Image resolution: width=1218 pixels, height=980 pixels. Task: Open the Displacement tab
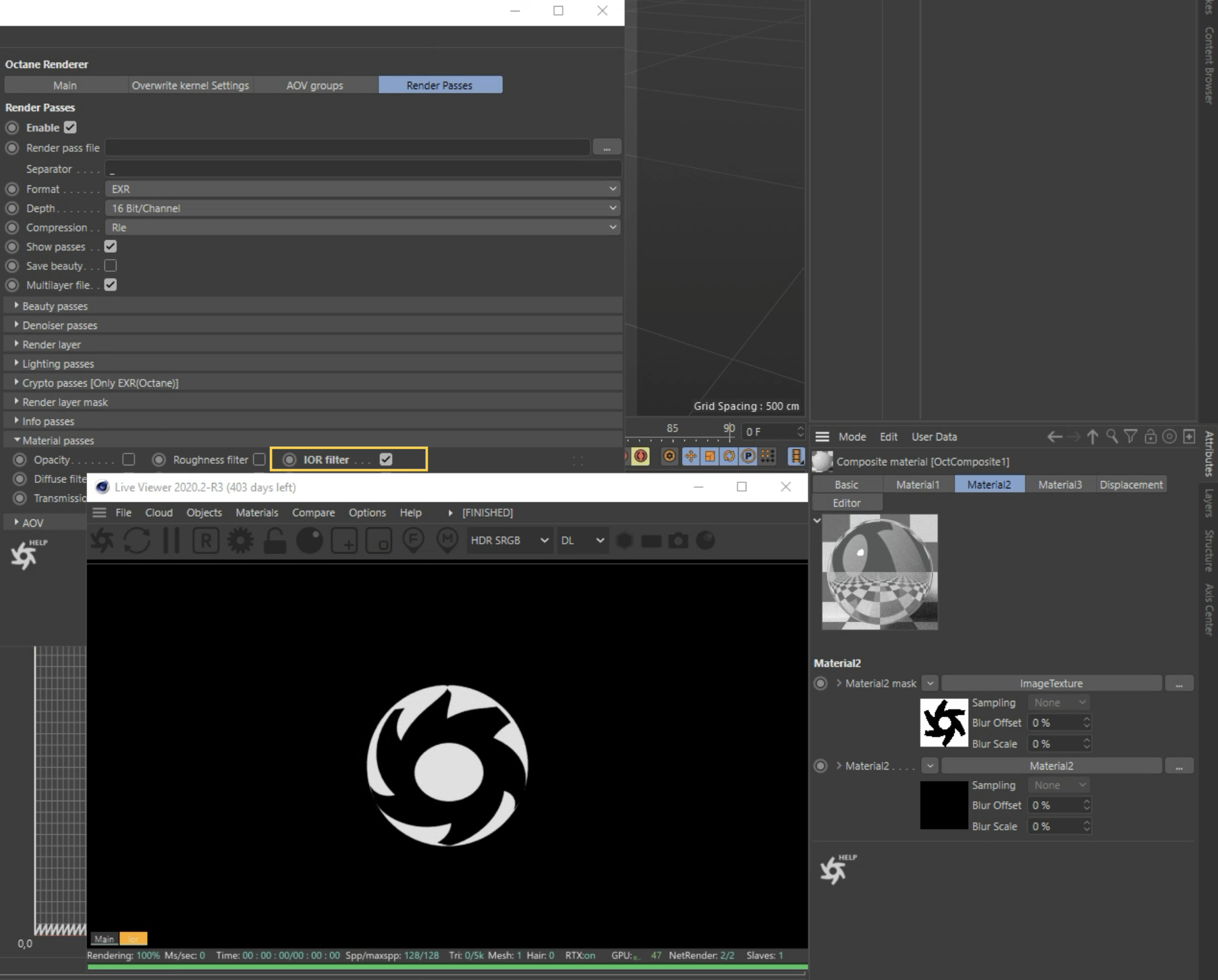(1132, 484)
